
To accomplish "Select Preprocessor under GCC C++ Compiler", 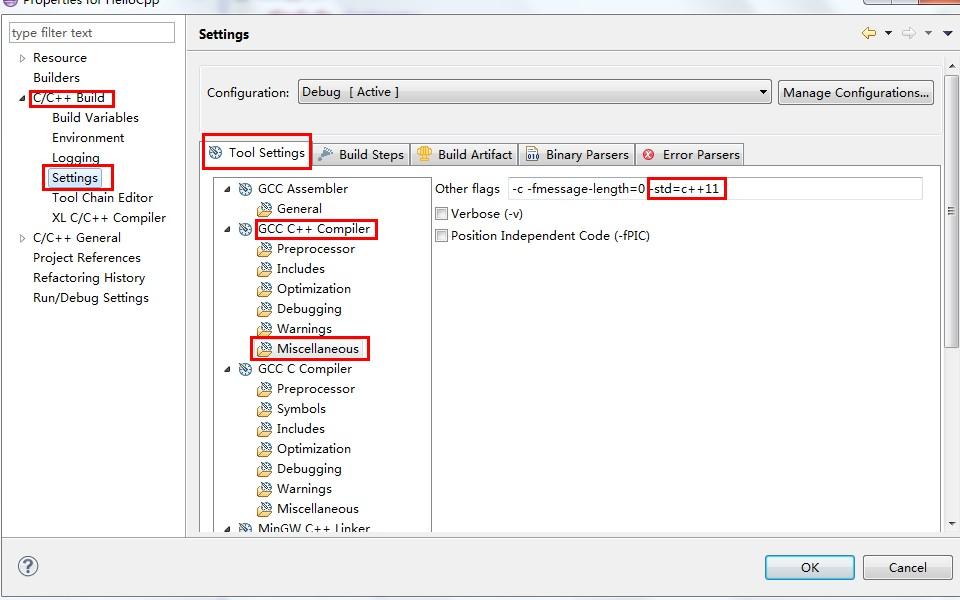I will coord(316,249).
